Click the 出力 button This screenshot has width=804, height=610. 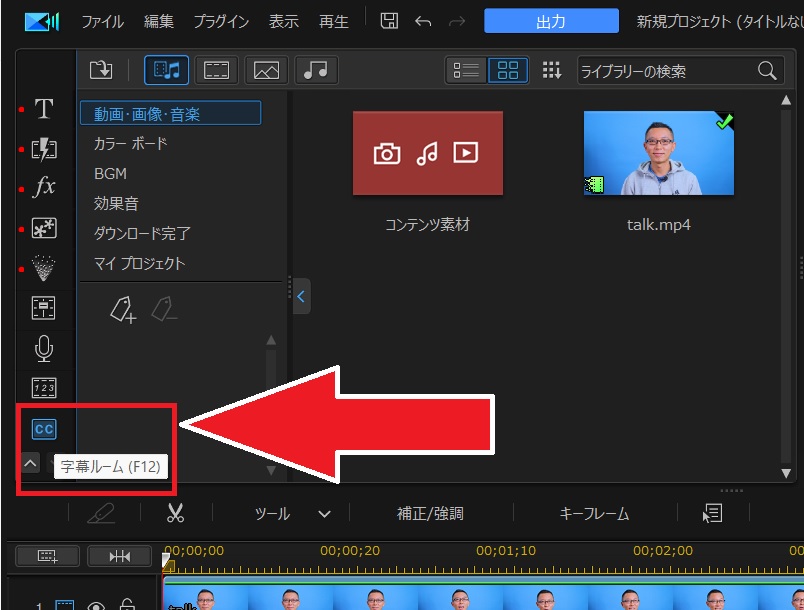coord(551,21)
